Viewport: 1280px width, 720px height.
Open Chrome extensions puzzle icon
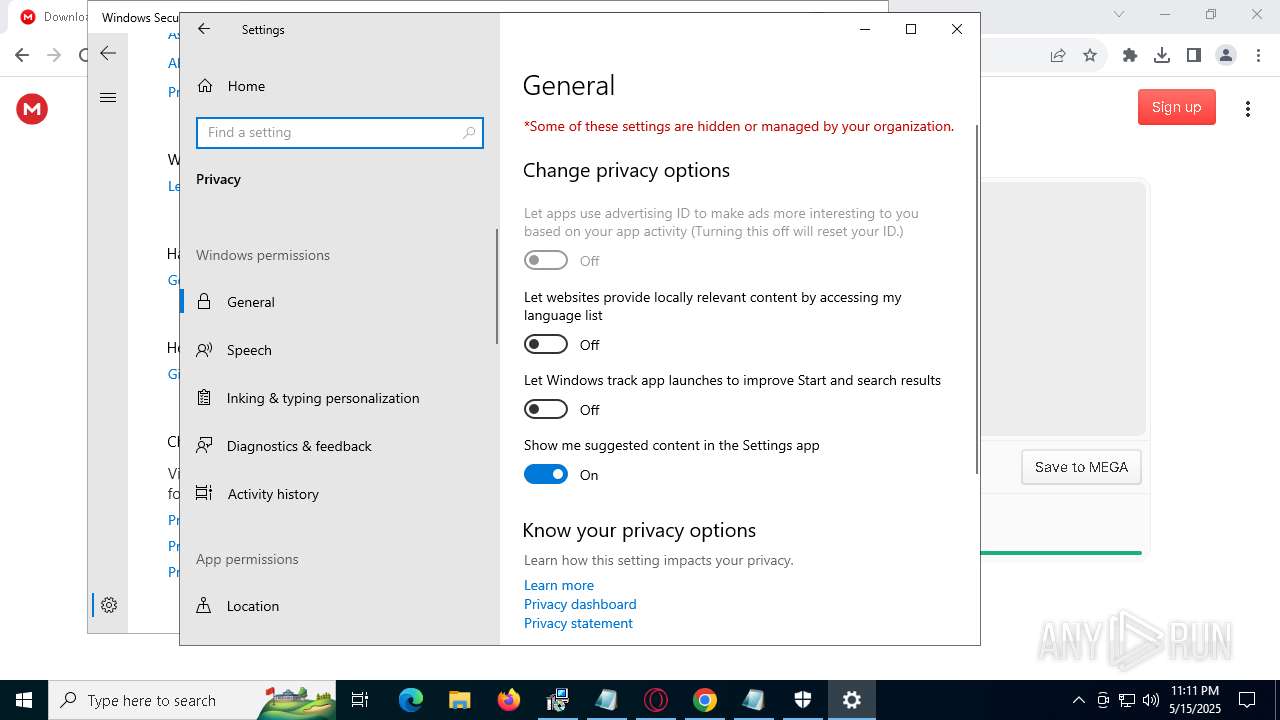(x=1130, y=56)
